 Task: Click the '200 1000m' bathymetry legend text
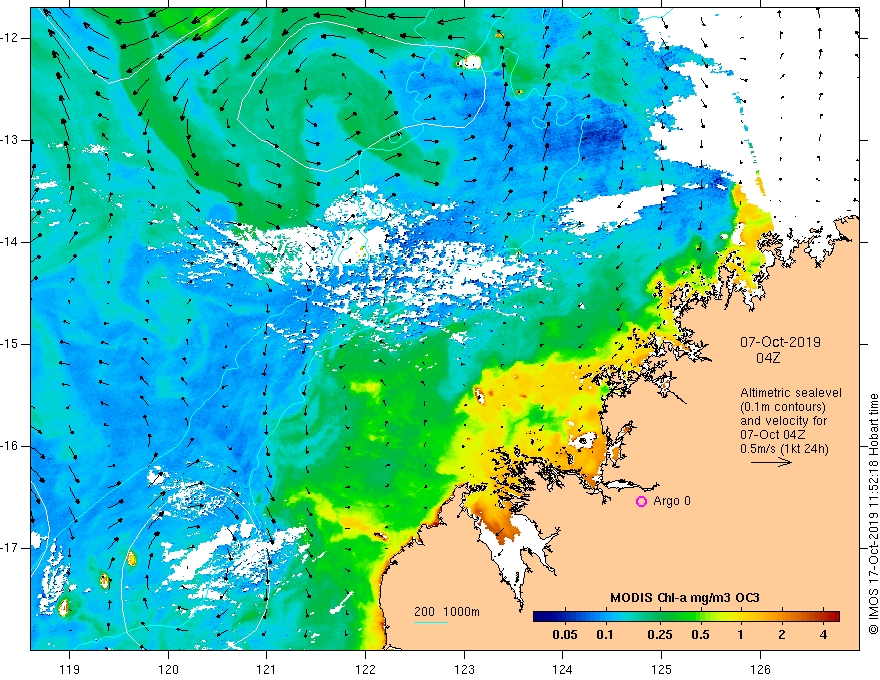[x=447, y=612]
